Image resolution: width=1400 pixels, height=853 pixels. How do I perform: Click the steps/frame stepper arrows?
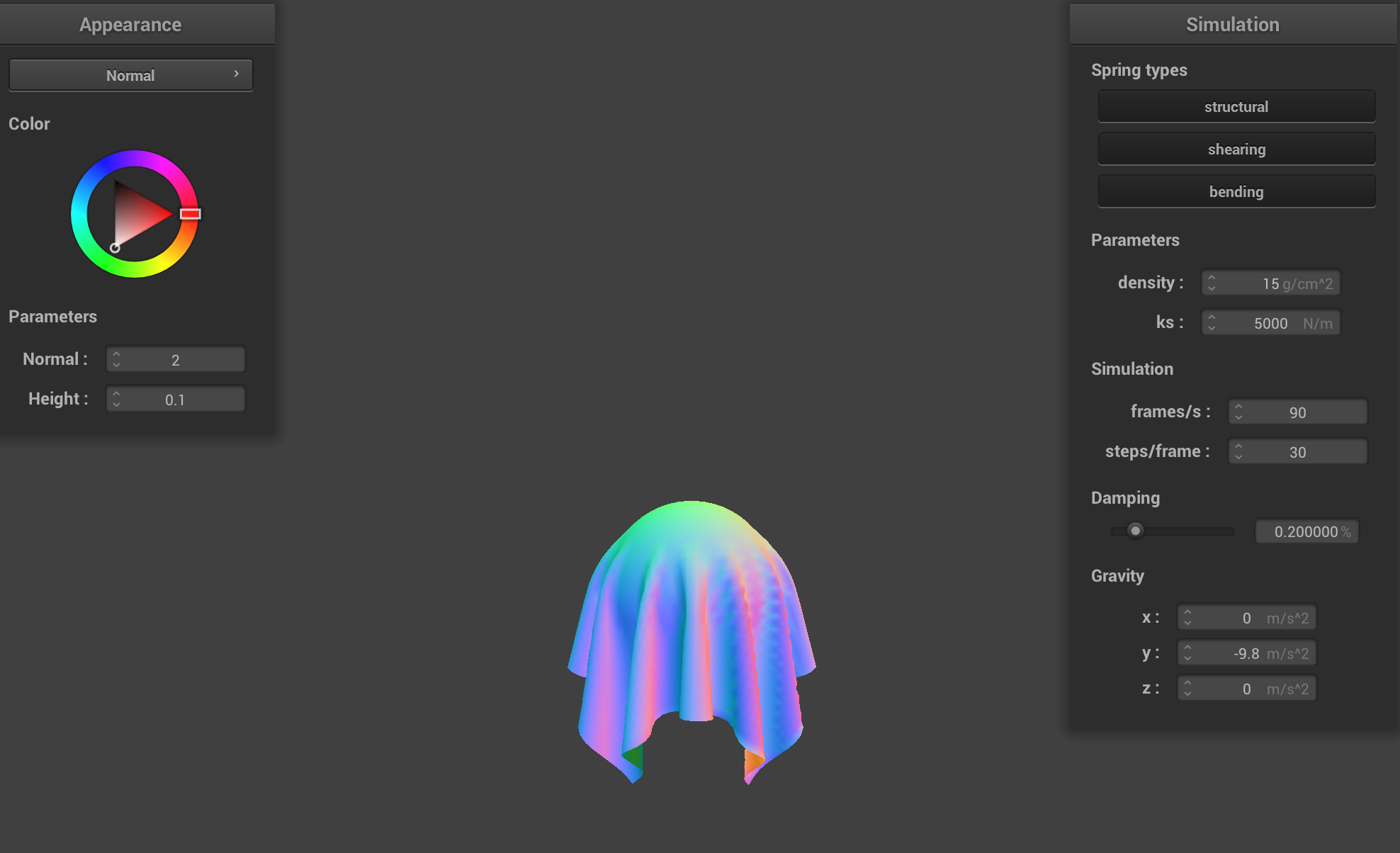coord(1238,451)
